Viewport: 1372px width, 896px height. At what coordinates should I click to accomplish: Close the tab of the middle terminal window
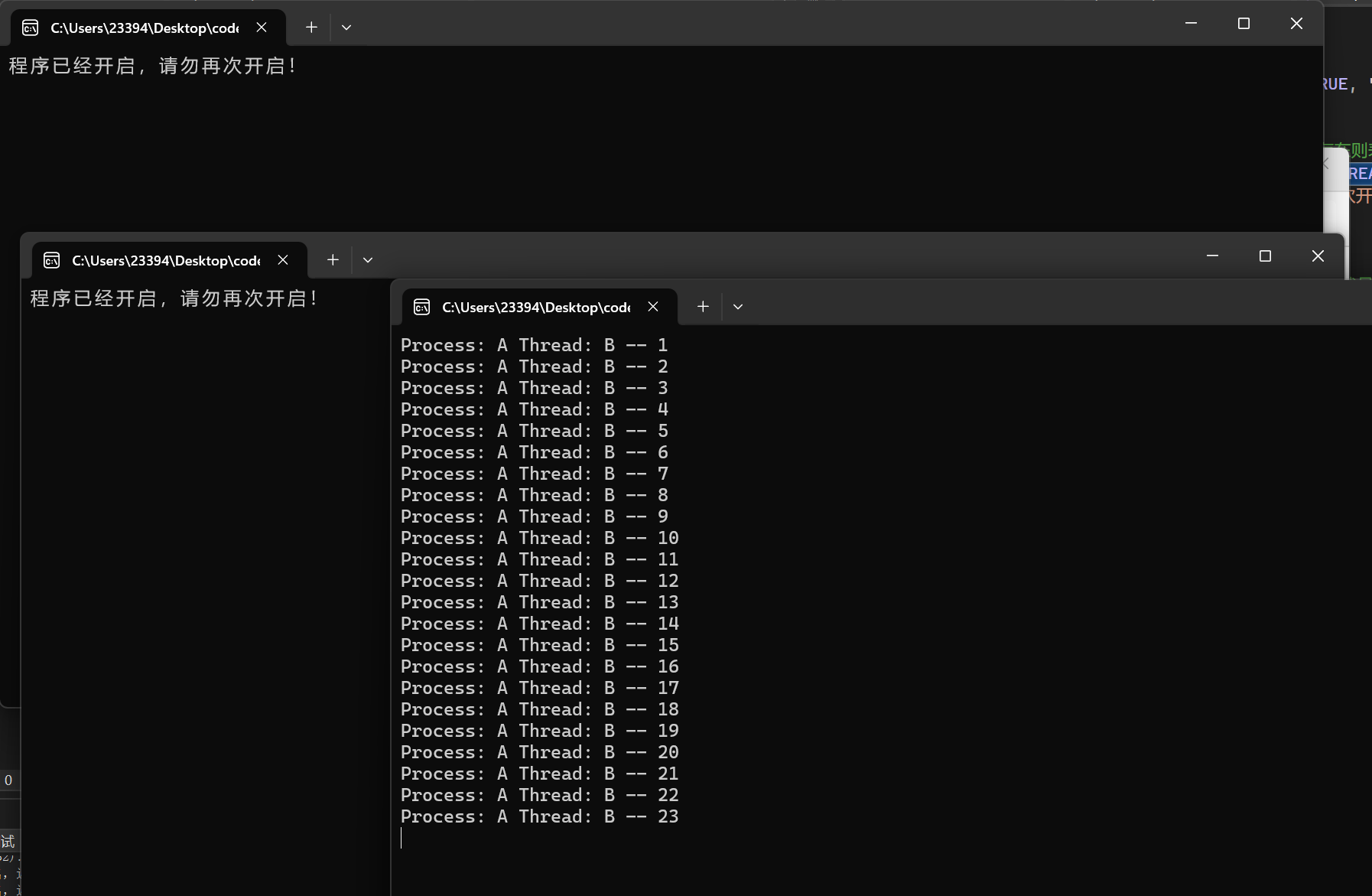[x=283, y=260]
